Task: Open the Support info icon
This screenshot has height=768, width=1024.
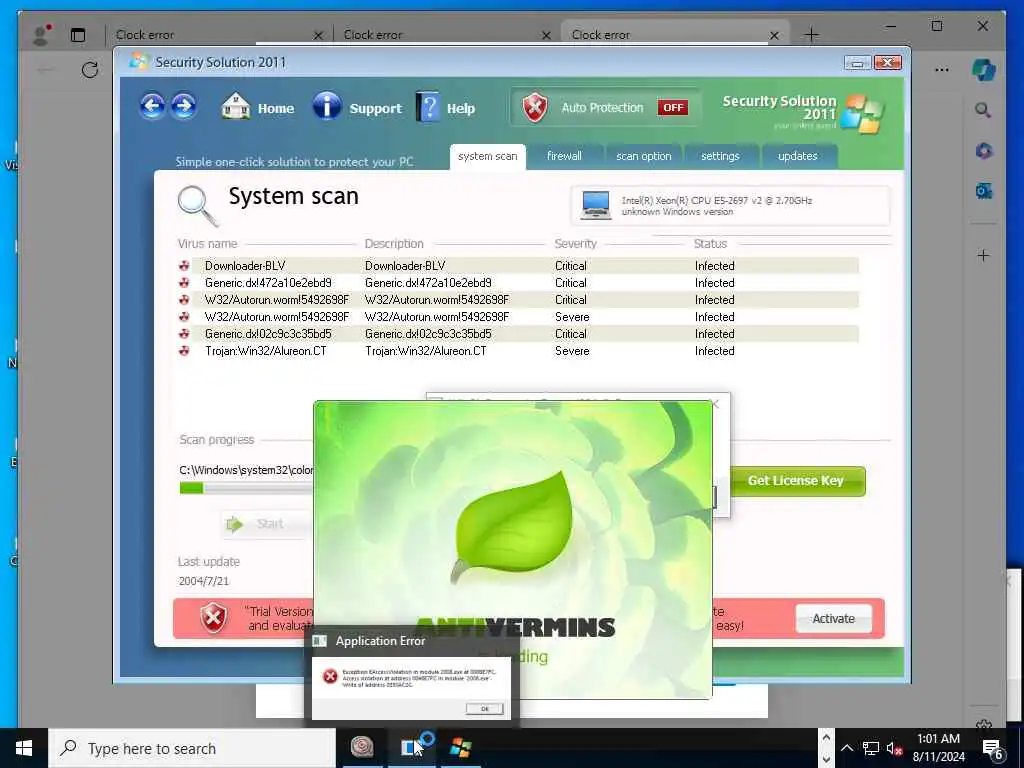Action: [x=327, y=106]
